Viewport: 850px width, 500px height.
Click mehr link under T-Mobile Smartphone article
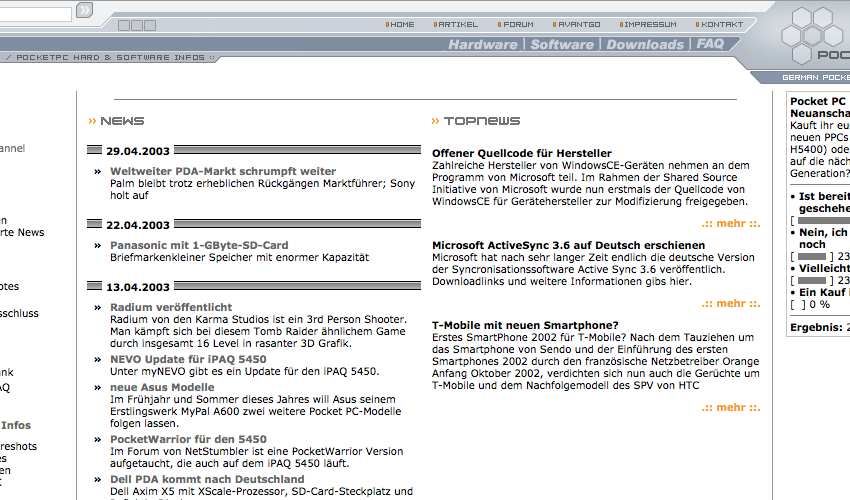[x=731, y=408]
